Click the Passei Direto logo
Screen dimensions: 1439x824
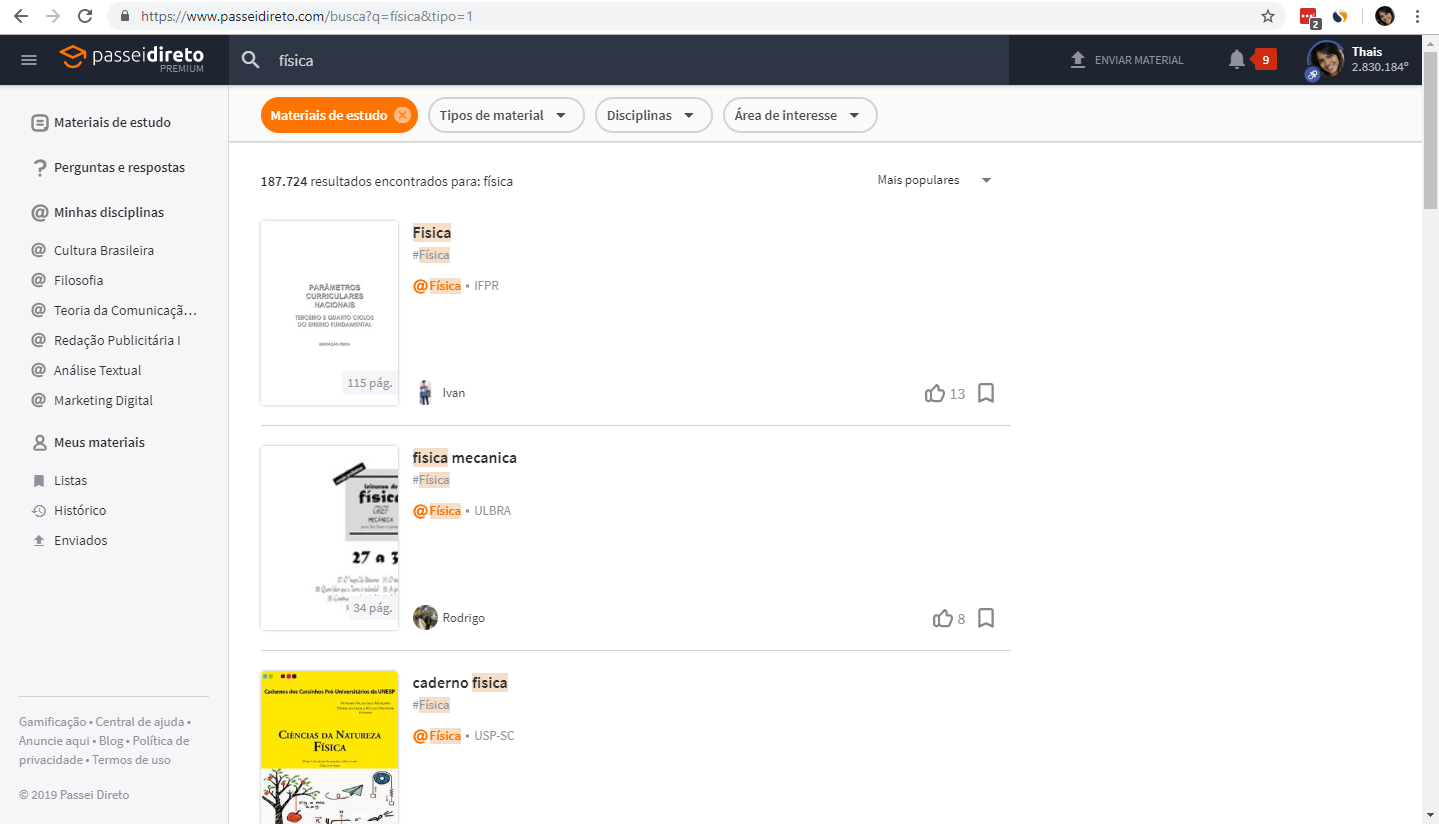132,58
